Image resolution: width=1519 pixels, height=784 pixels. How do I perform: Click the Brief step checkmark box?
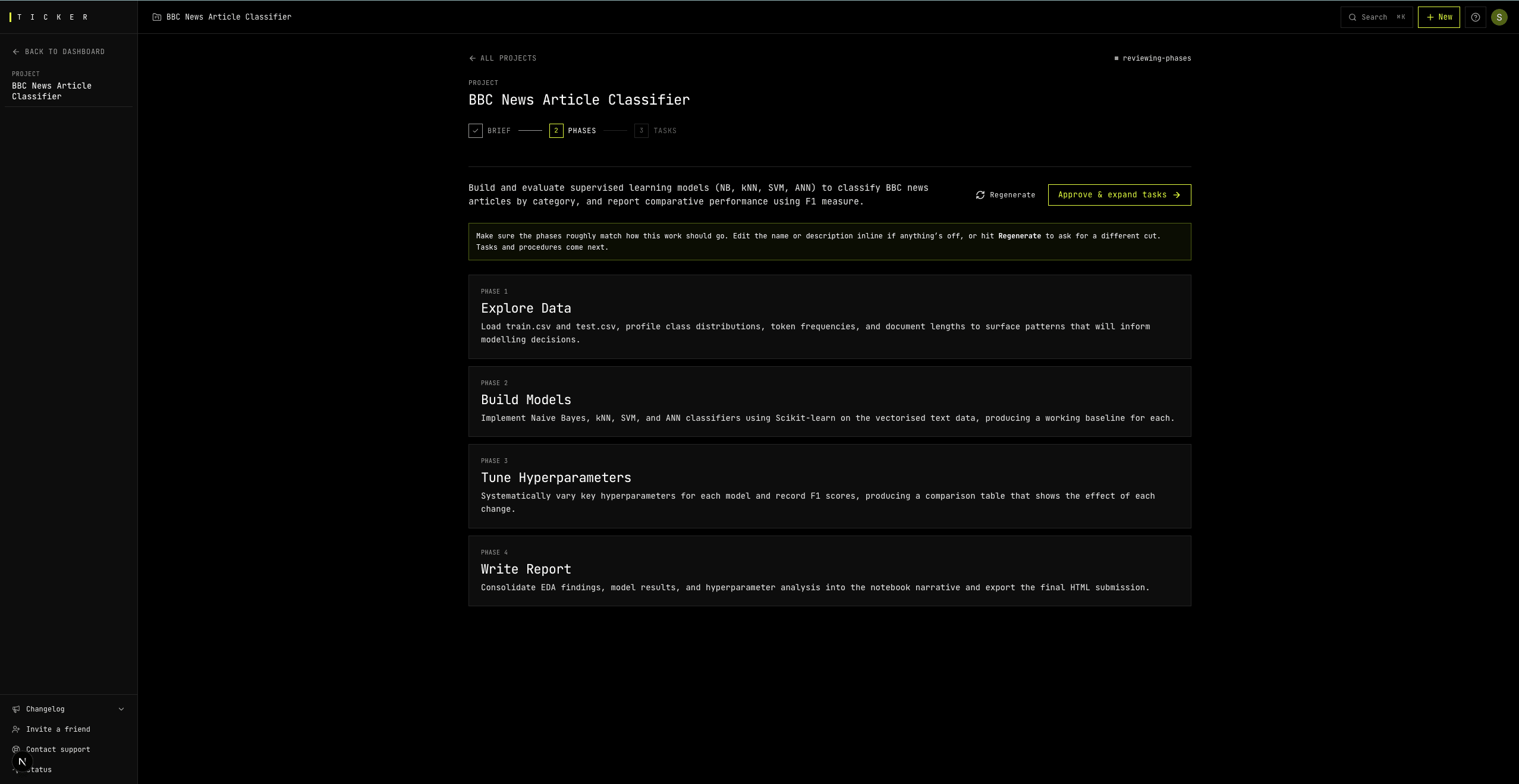coord(476,131)
